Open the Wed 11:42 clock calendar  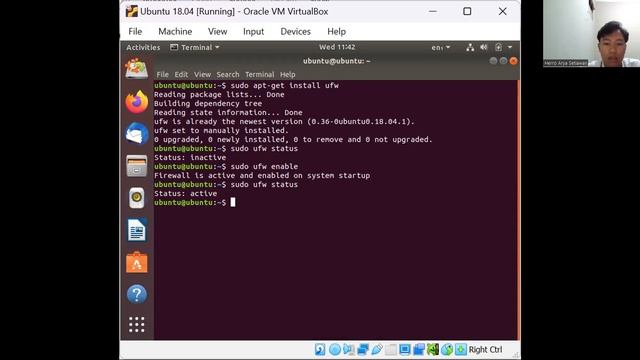click(x=337, y=47)
